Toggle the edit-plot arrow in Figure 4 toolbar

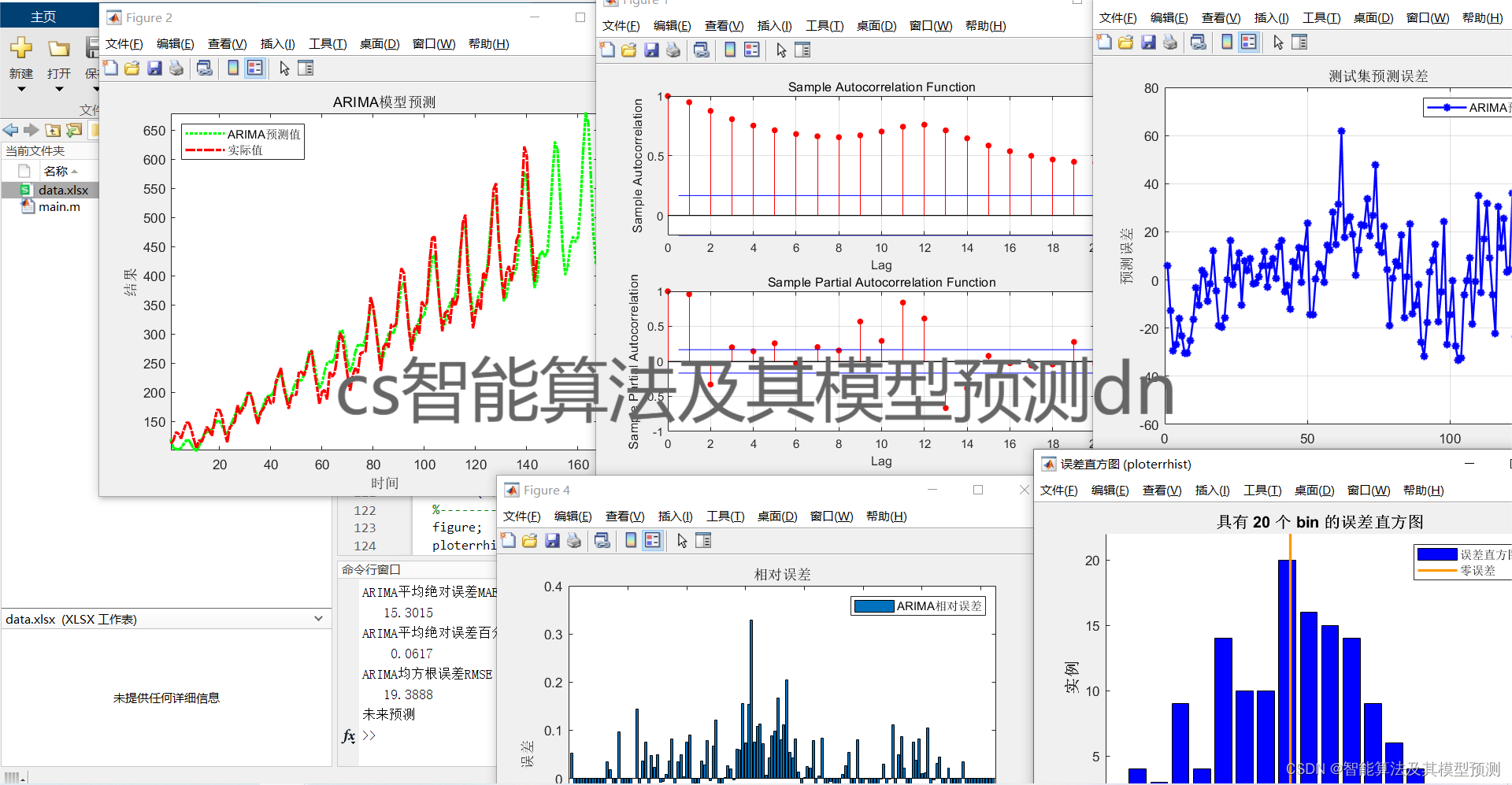point(681,540)
